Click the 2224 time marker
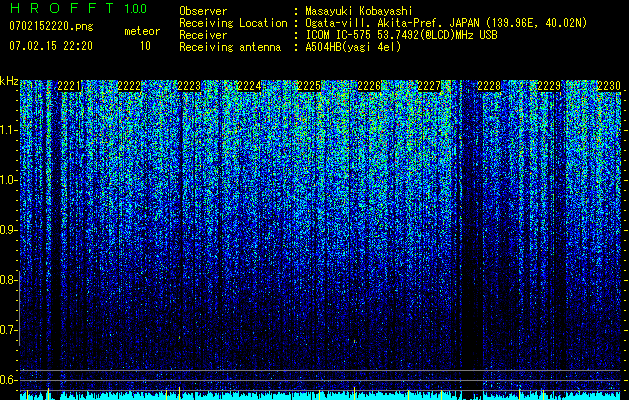629x400 pixels. coord(249,86)
